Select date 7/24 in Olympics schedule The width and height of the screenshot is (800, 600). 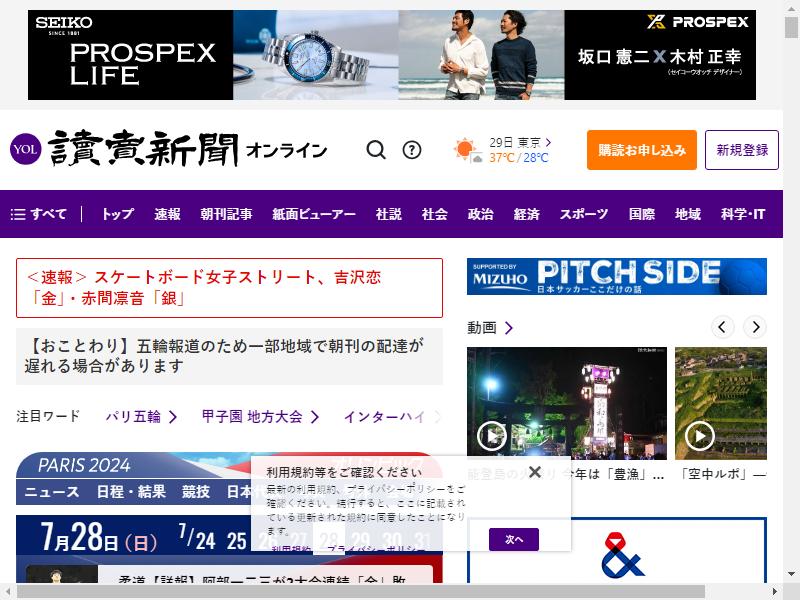point(197,537)
